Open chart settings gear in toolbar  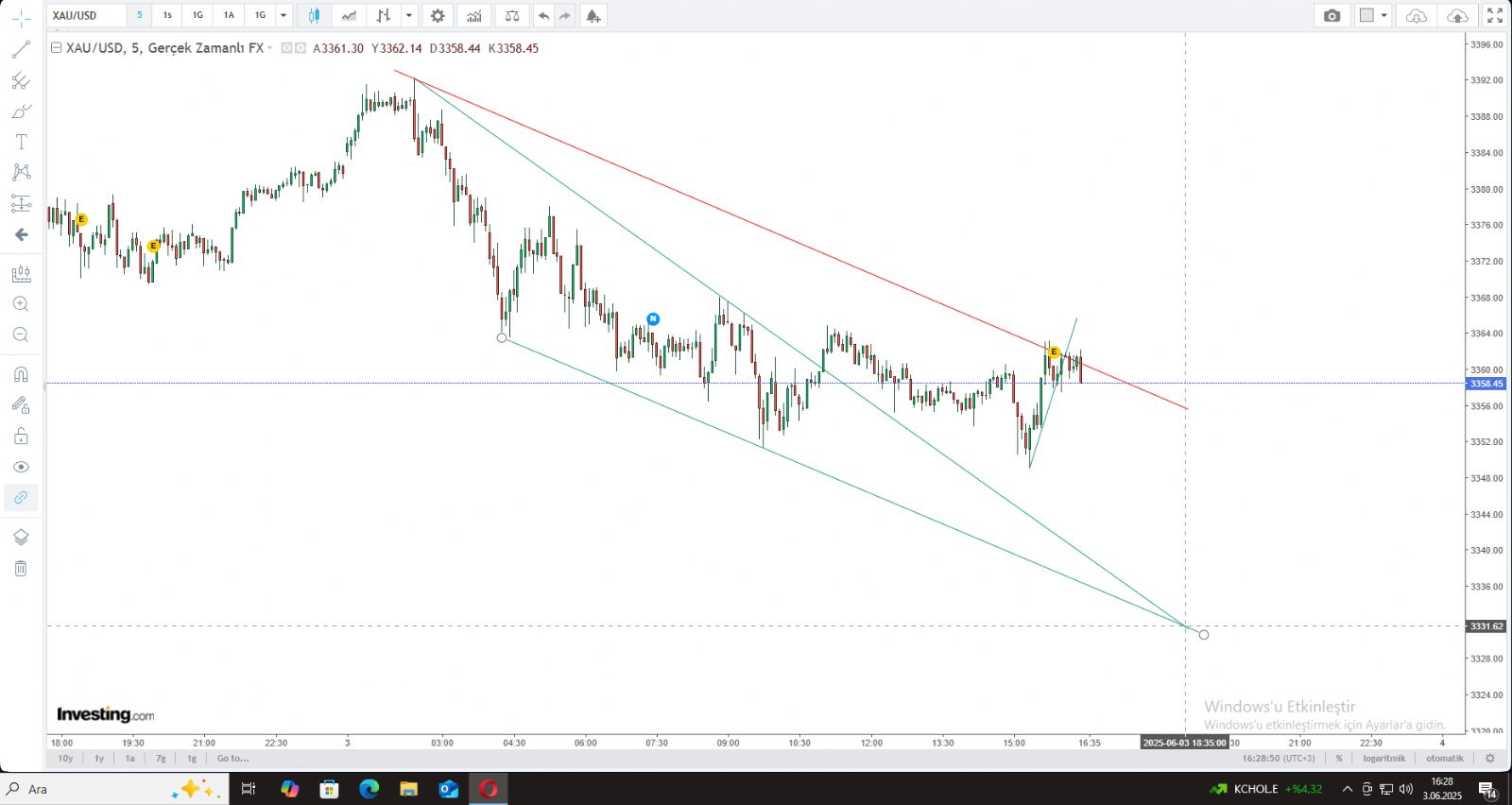[438, 15]
